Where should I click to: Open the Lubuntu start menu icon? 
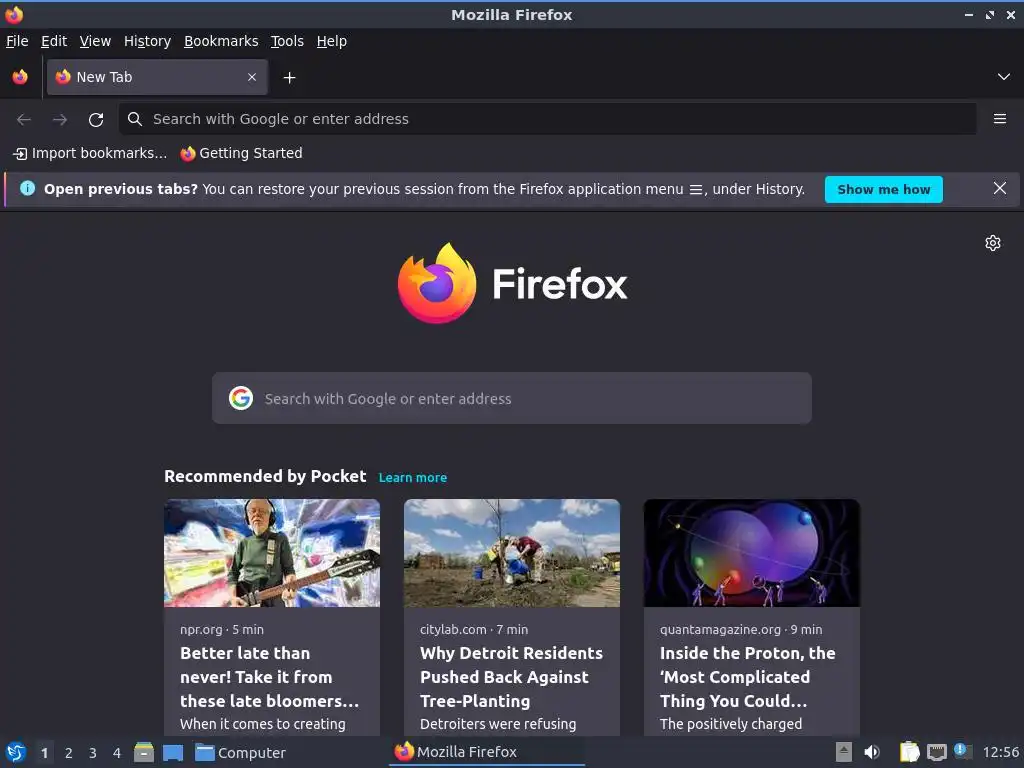pyautogui.click(x=16, y=752)
